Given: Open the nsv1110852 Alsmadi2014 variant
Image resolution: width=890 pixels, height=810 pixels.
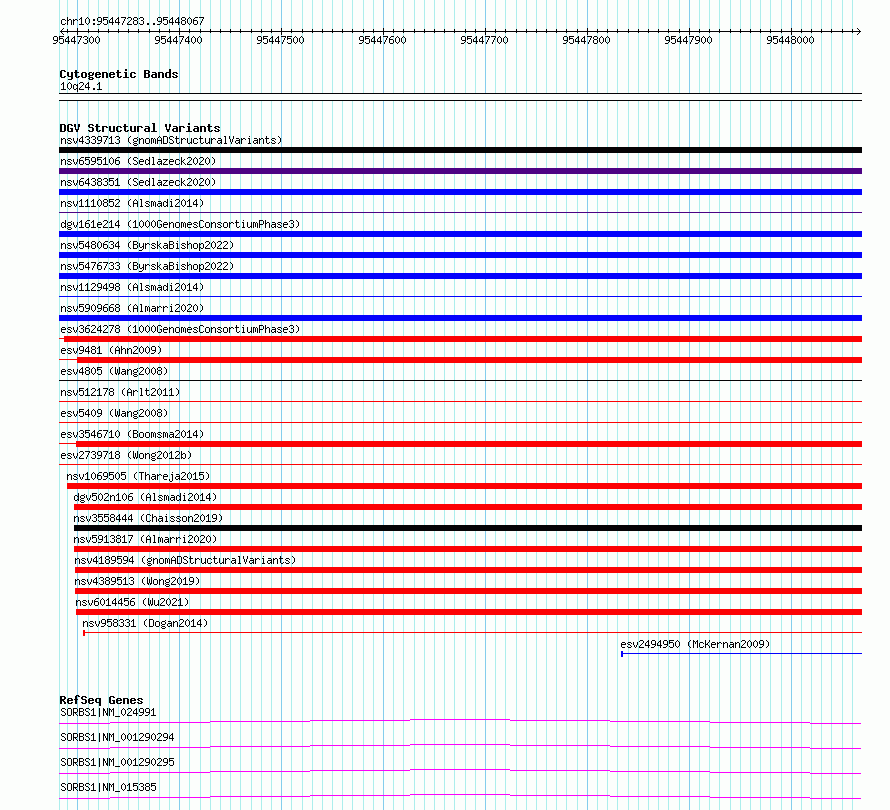Looking at the screenshot, I should 132,203.
